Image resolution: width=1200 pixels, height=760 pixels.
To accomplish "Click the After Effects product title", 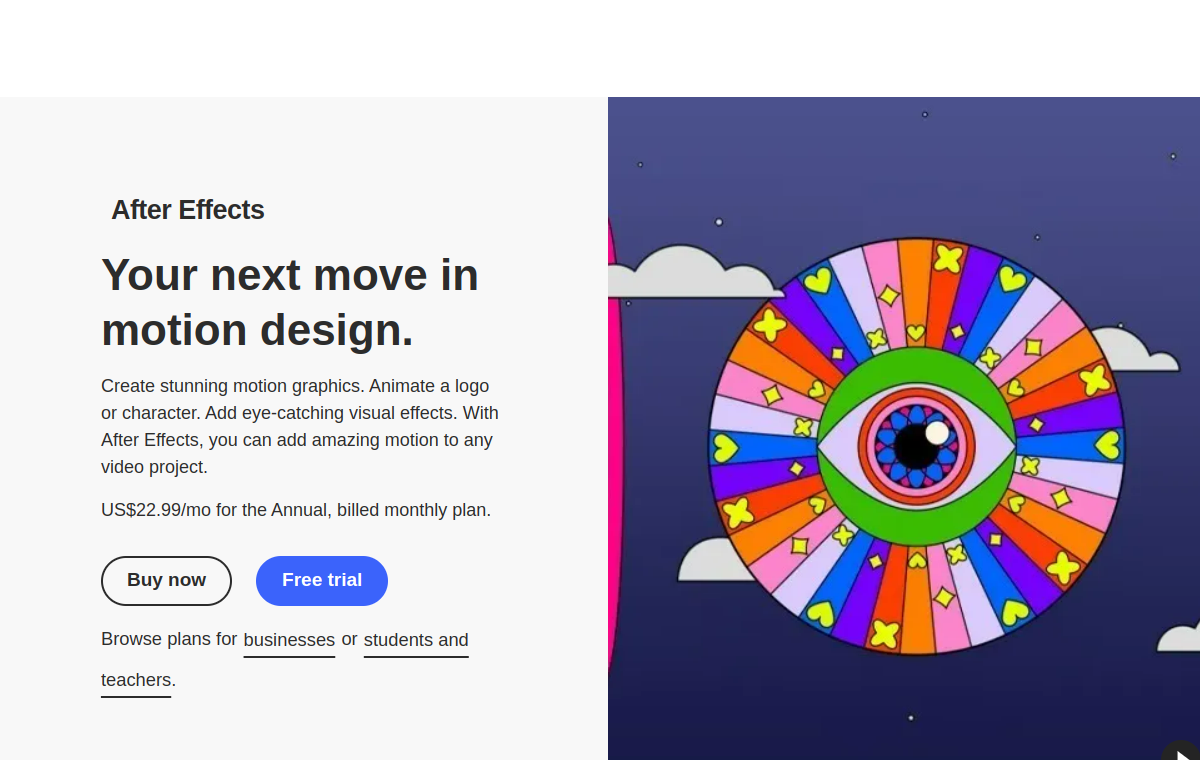I will click(188, 210).
